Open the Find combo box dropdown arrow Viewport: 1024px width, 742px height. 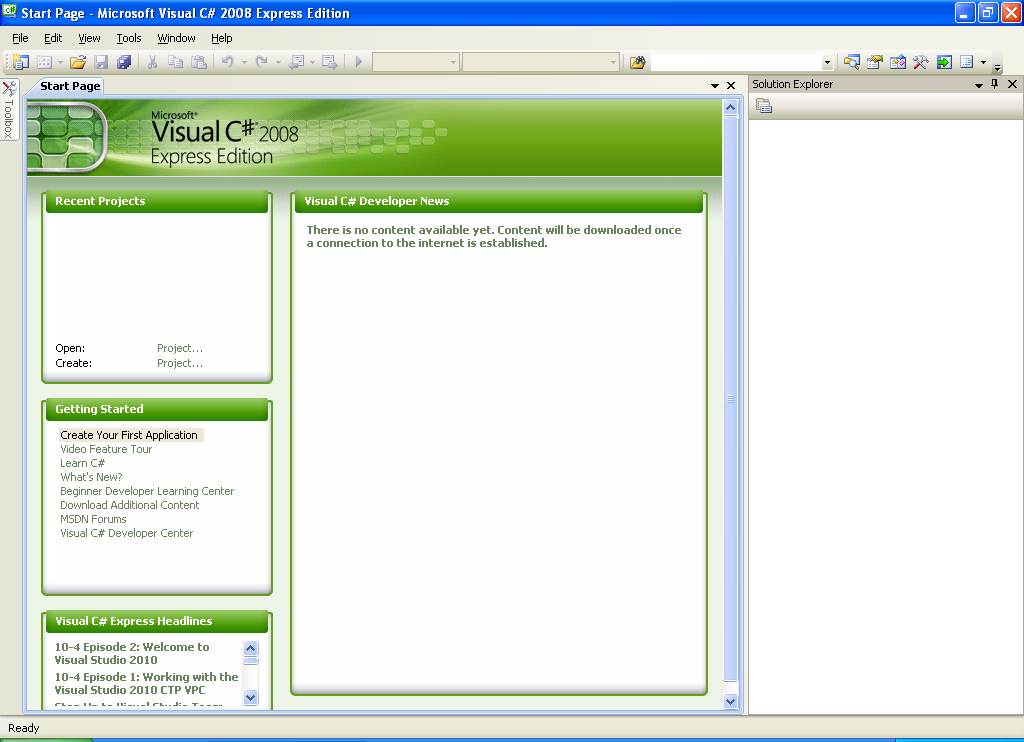[x=827, y=63]
